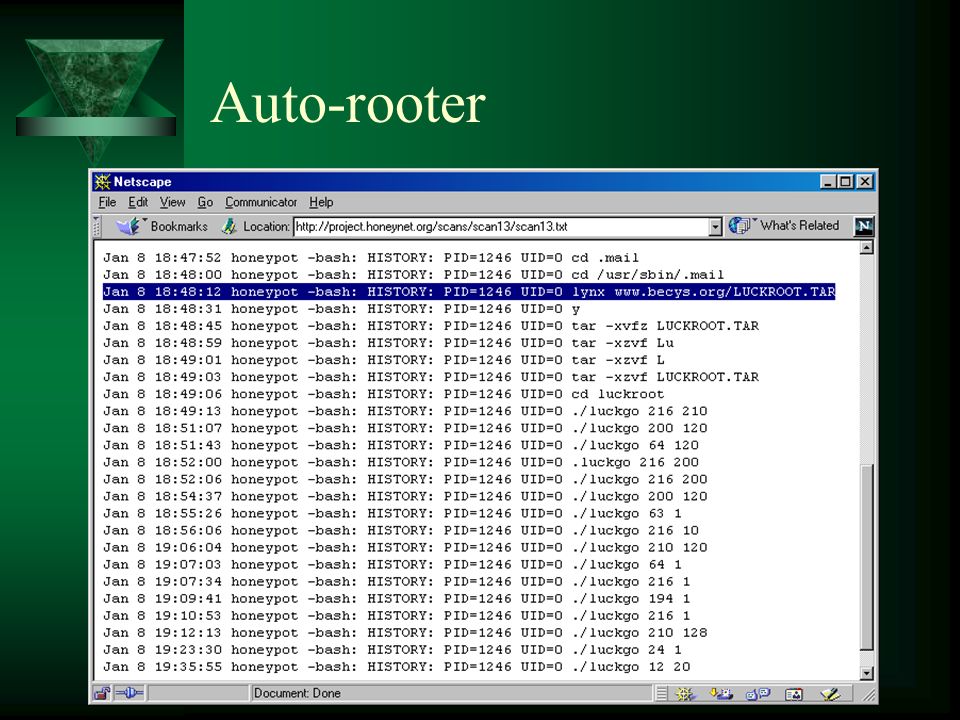Open Composer pen icon in component bar
The height and width of the screenshot is (720, 960).
pos(830,694)
